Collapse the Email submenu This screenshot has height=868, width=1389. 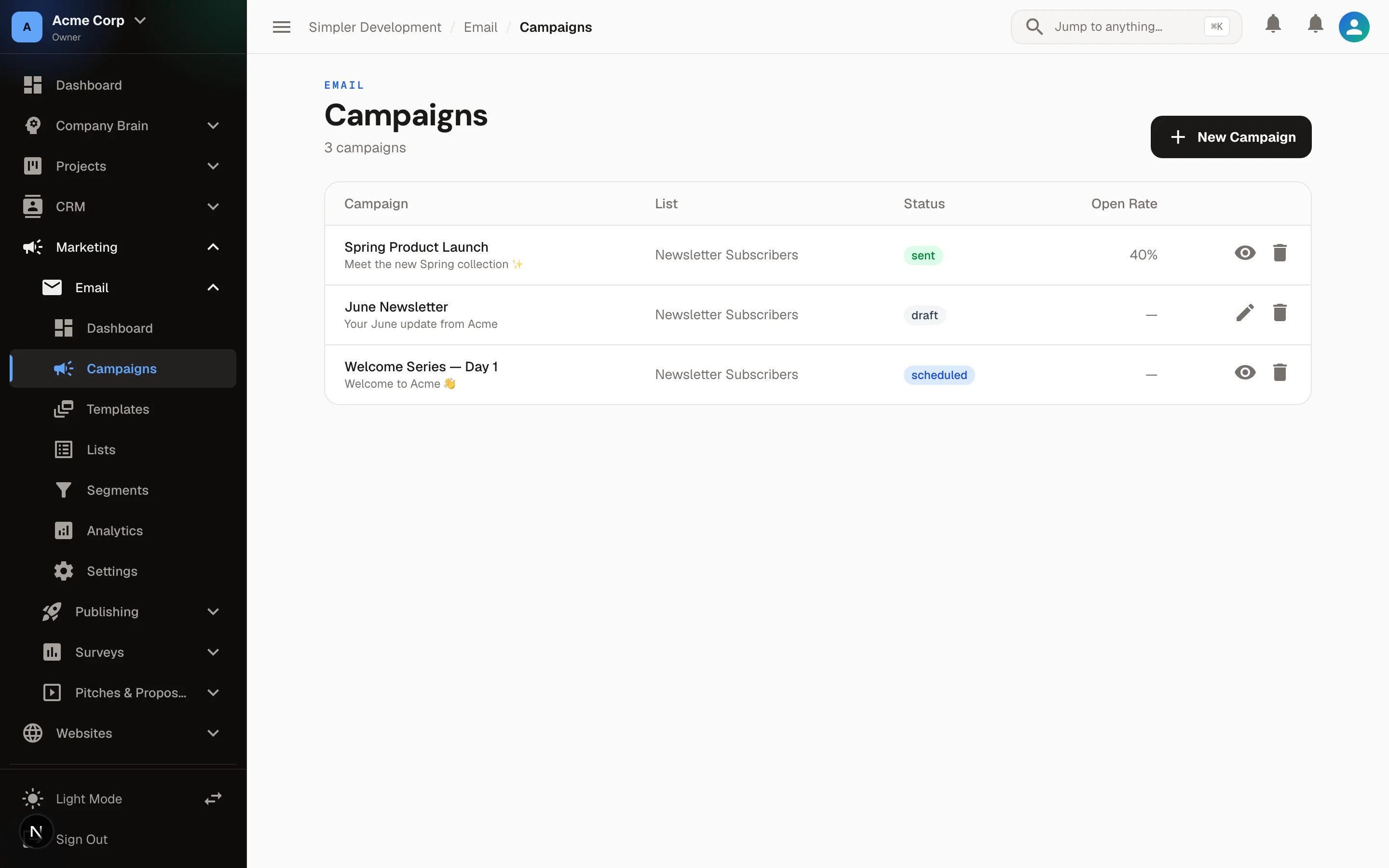point(213,287)
